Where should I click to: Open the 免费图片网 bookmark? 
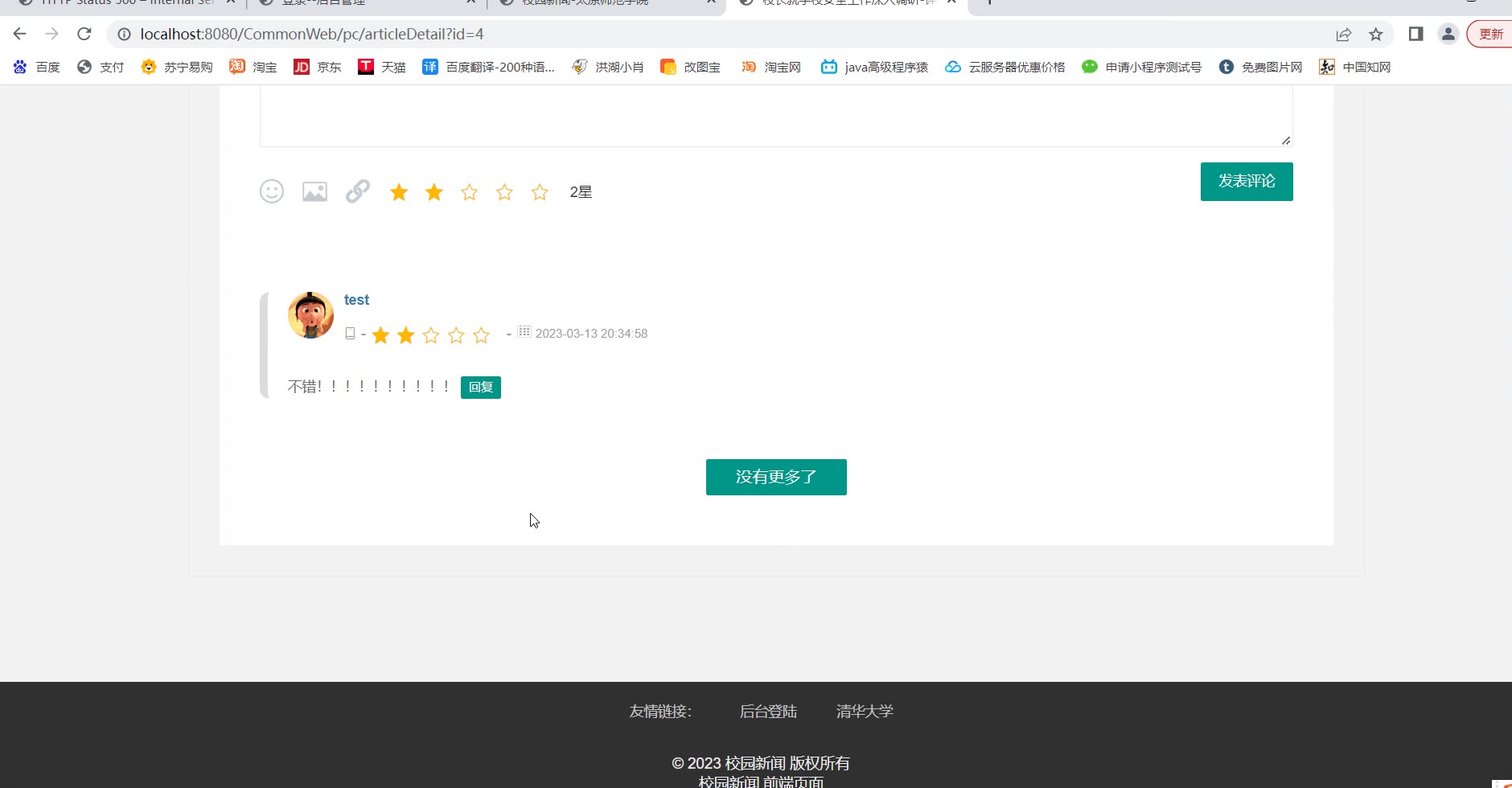click(x=1261, y=67)
